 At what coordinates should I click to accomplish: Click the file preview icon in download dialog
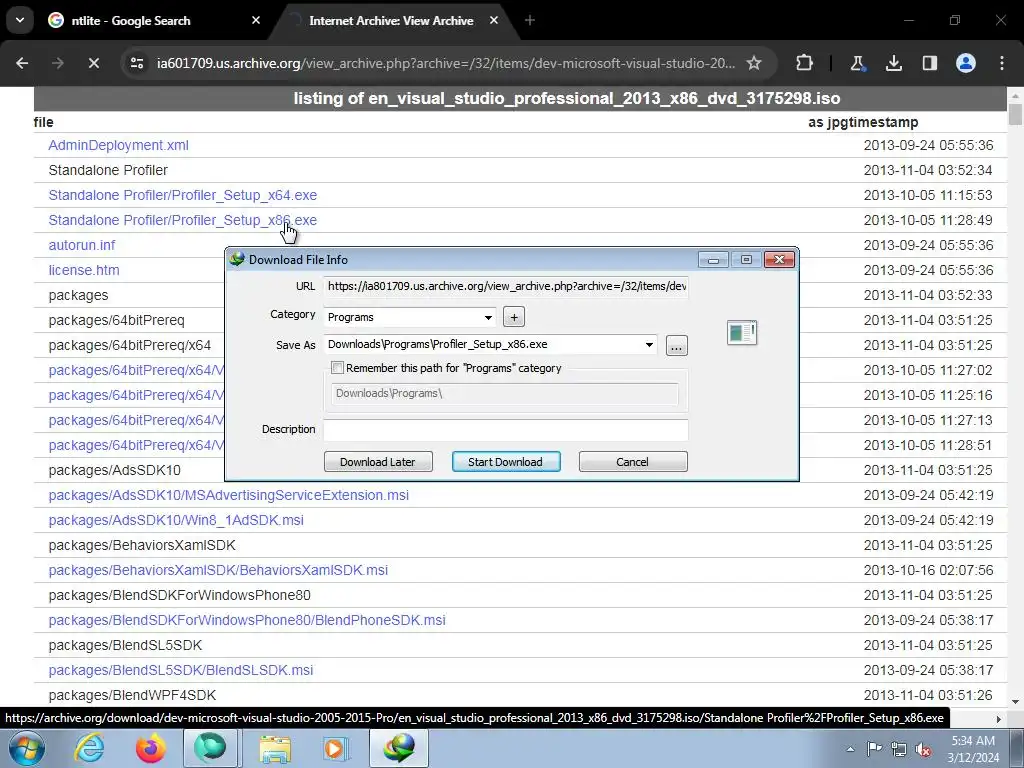(x=742, y=332)
